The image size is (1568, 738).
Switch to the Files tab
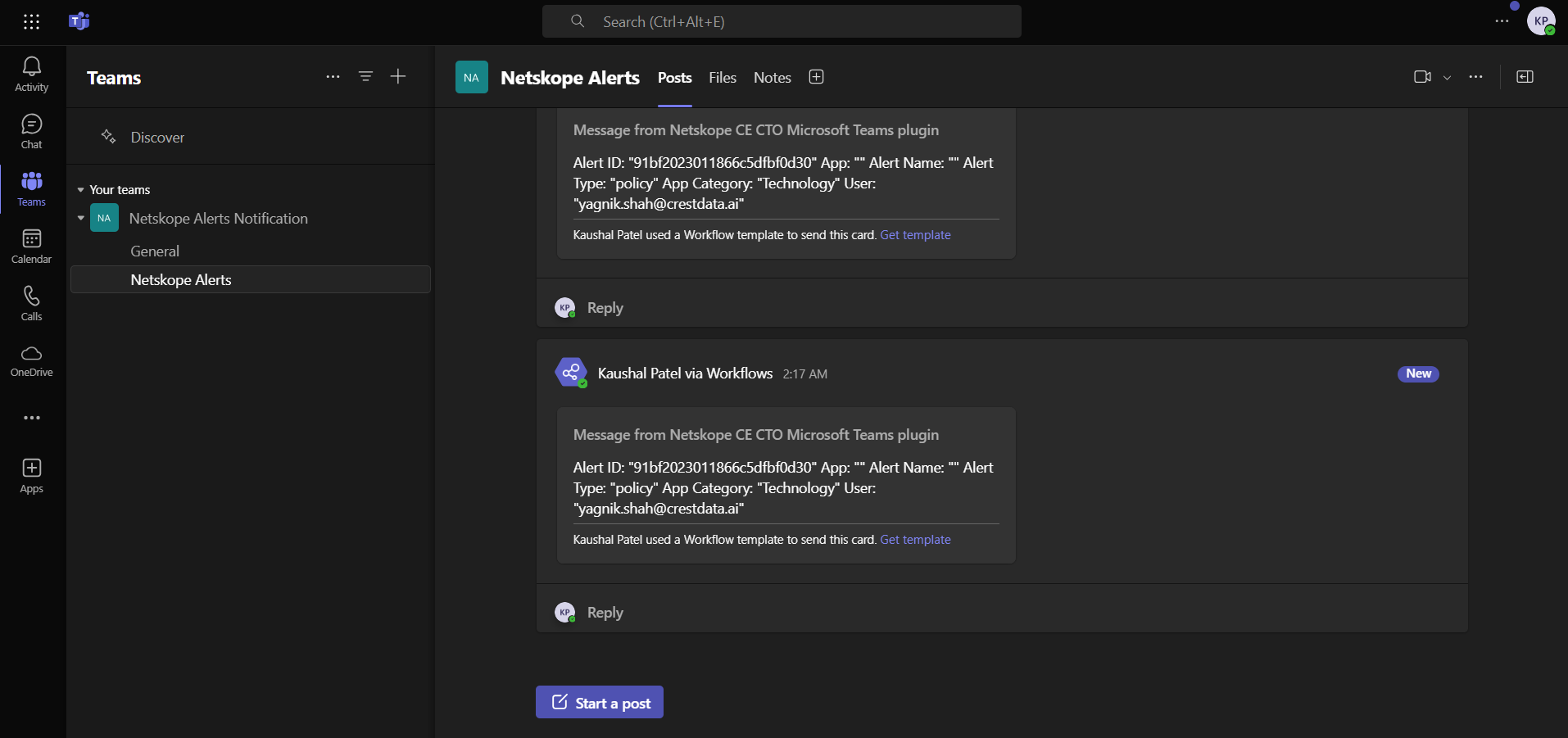[x=723, y=78]
